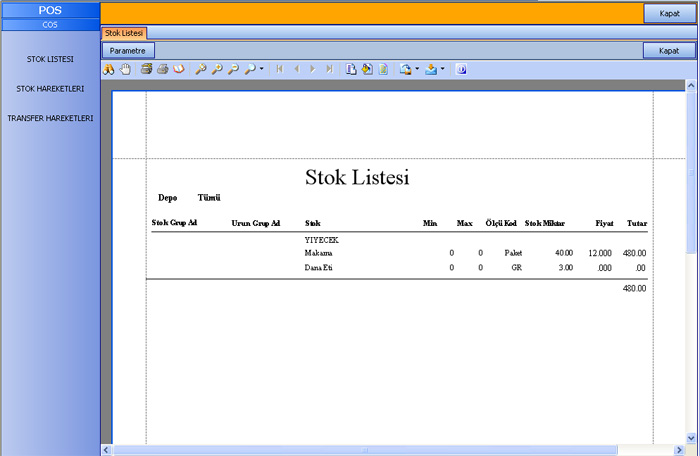
Task: Click the Stok Listesi report title
Action: point(357,177)
